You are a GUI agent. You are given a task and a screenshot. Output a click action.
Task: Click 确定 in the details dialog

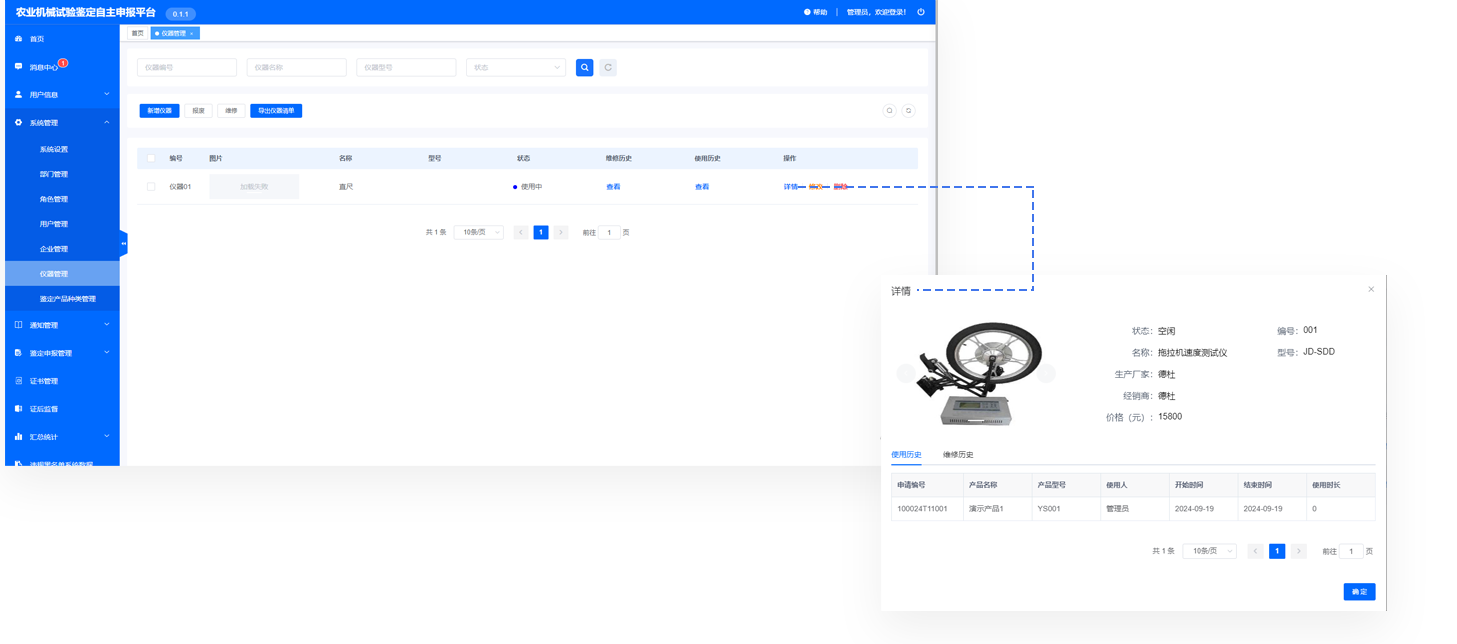click(x=1359, y=592)
